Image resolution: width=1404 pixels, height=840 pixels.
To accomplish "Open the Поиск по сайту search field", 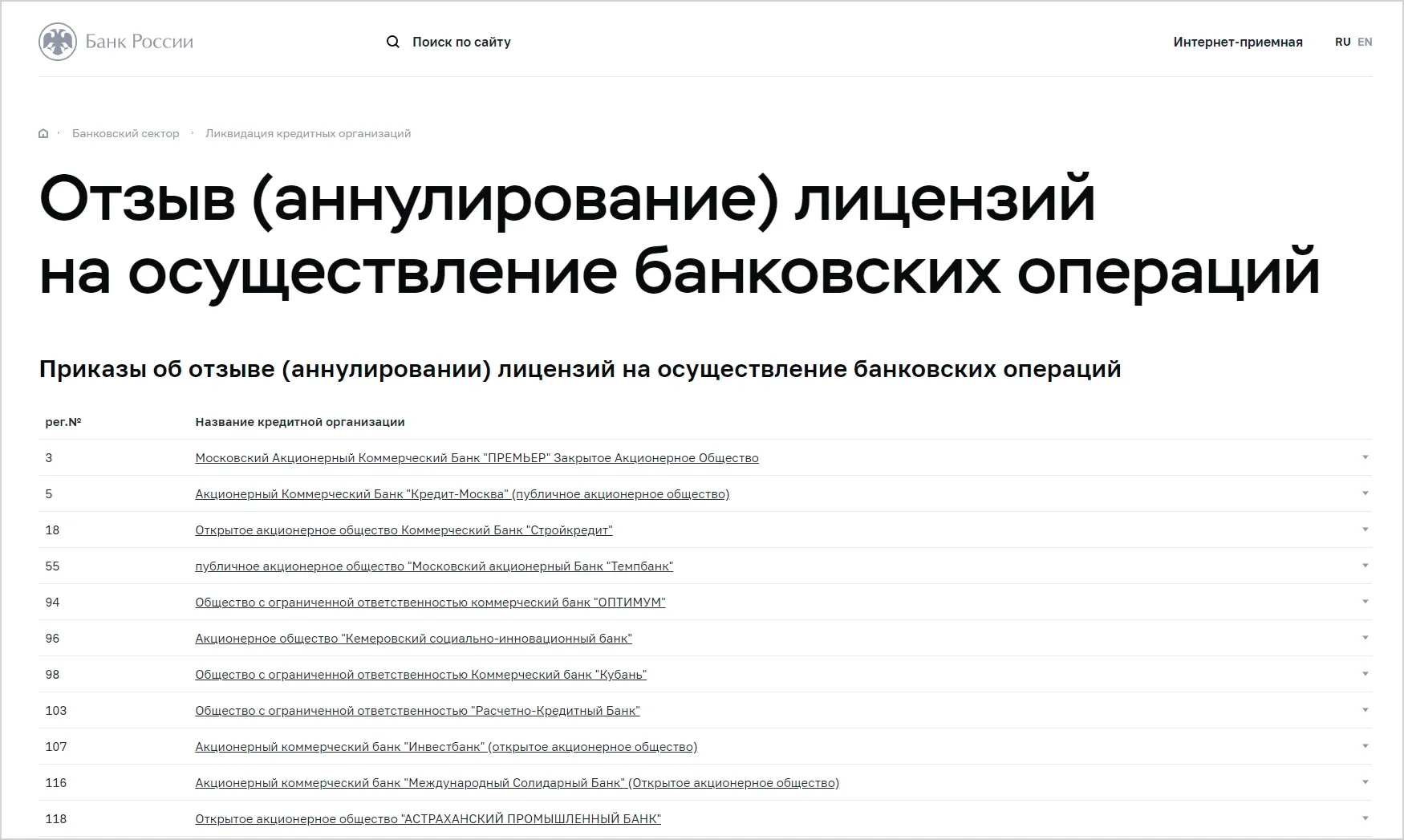I will tap(461, 42).
